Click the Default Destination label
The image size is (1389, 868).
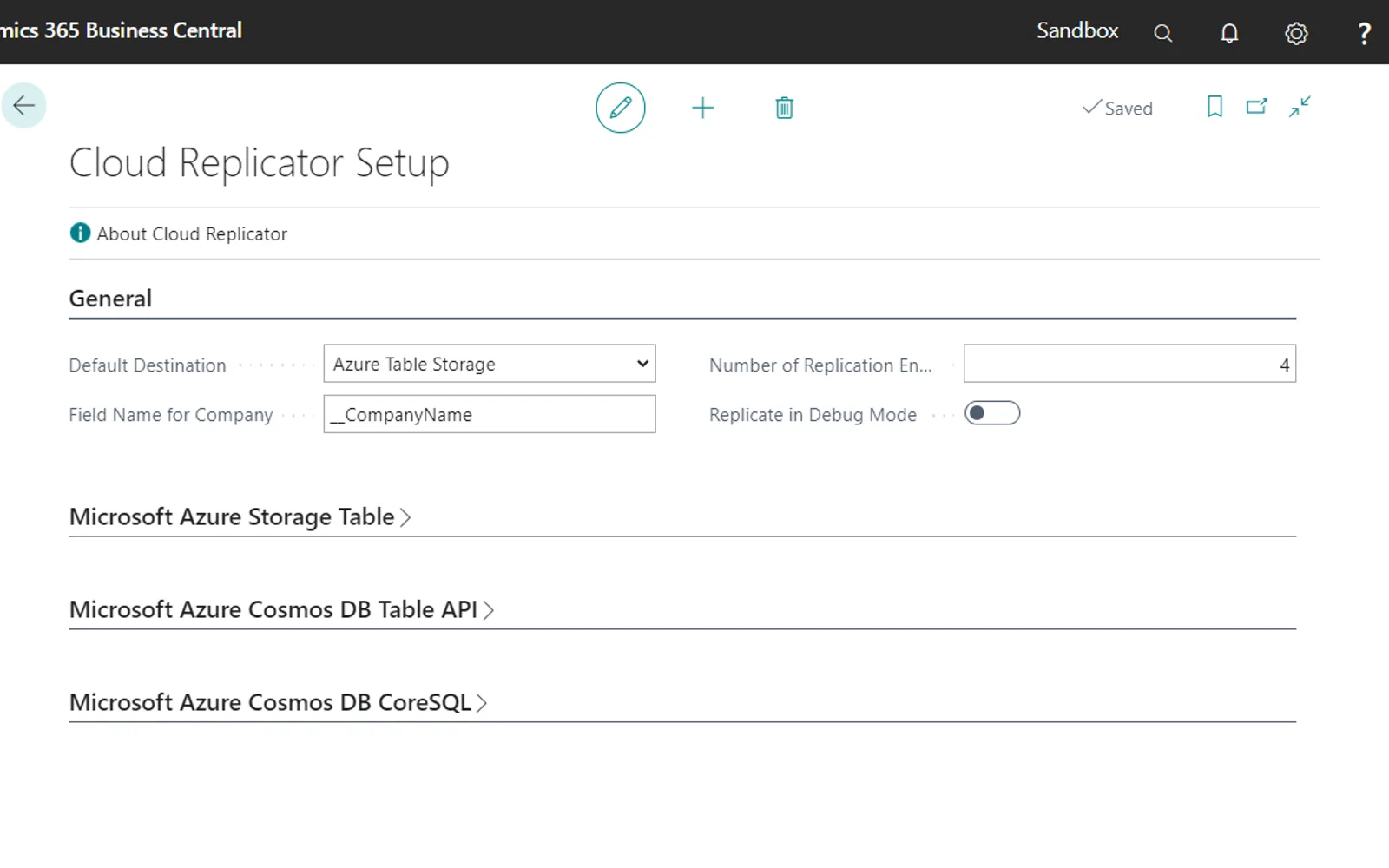tap(148, 365)
